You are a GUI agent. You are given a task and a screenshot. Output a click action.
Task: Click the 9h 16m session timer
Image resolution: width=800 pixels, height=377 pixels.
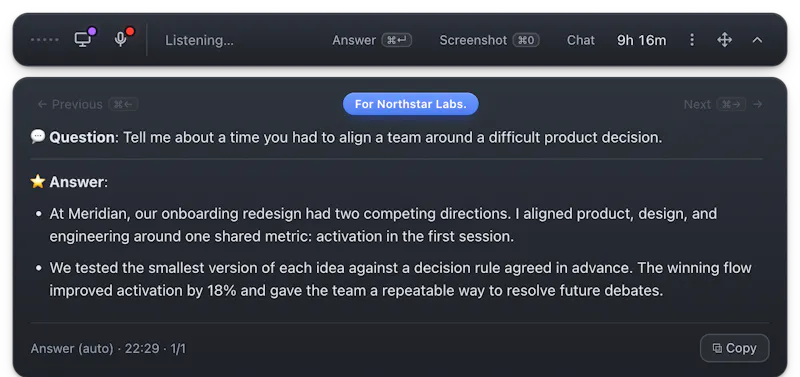pyautogui.click(x=641, y=40)
